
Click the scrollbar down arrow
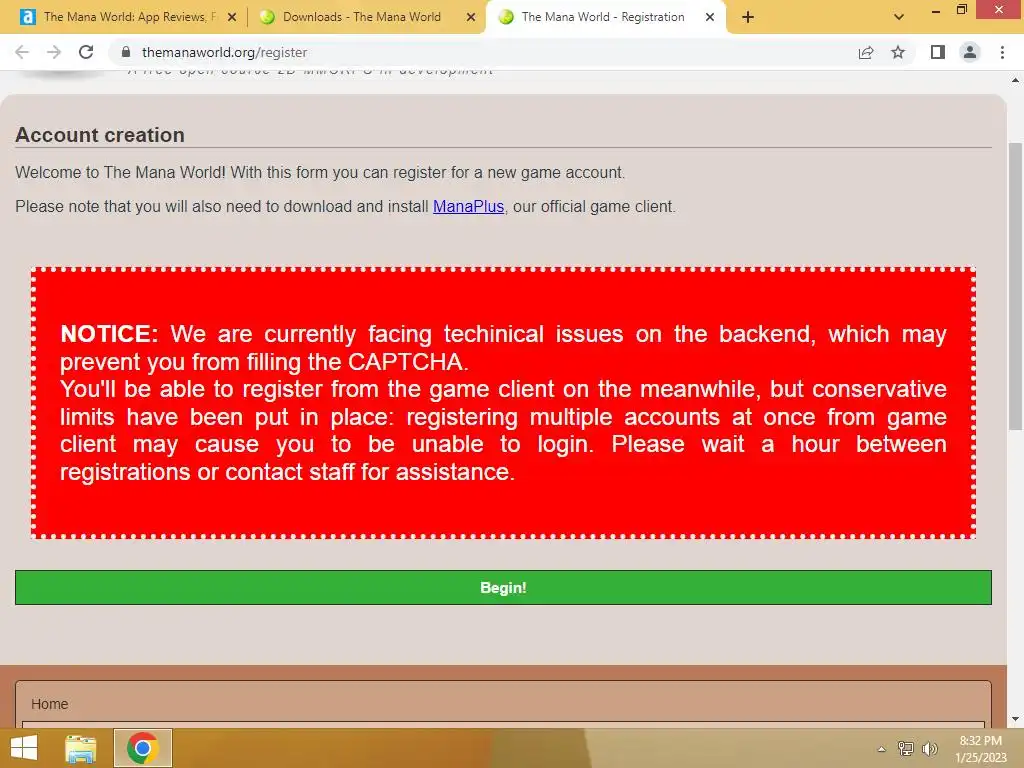(1015, 720)
